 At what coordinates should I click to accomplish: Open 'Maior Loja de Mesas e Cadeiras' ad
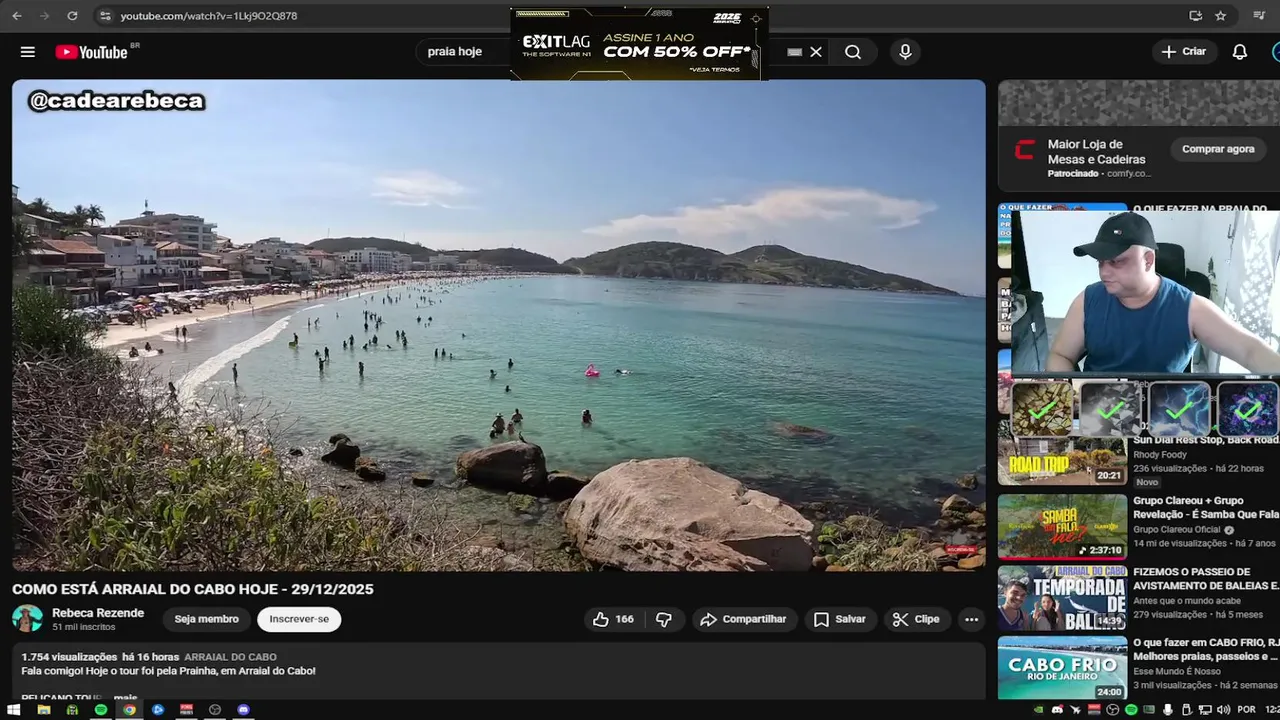(x=1096, y=152)
